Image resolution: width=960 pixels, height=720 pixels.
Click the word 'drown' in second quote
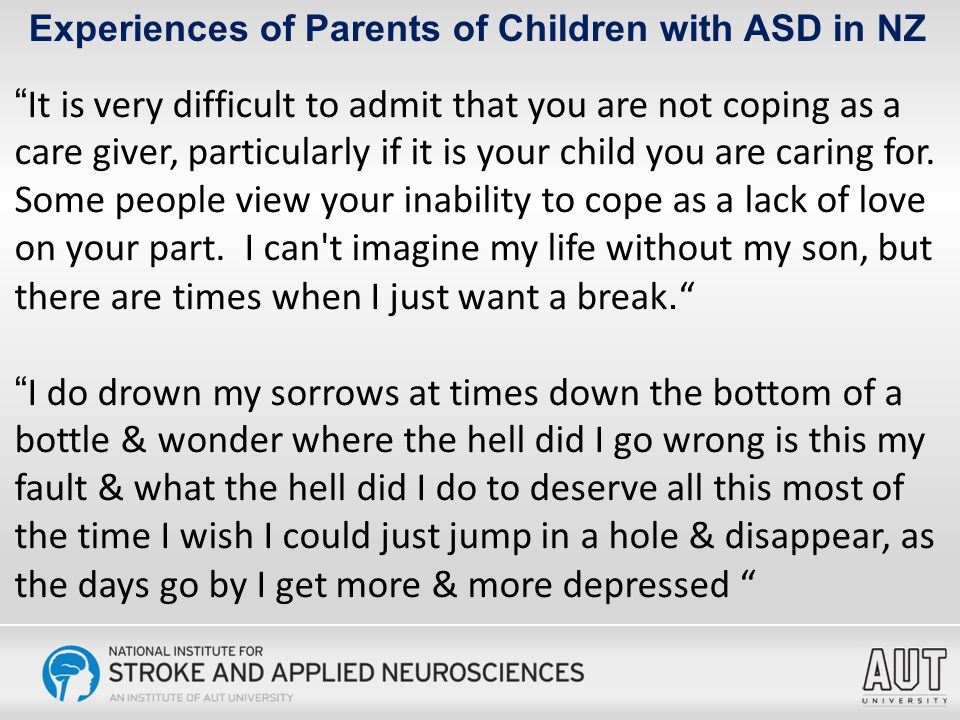pos(149,392)
